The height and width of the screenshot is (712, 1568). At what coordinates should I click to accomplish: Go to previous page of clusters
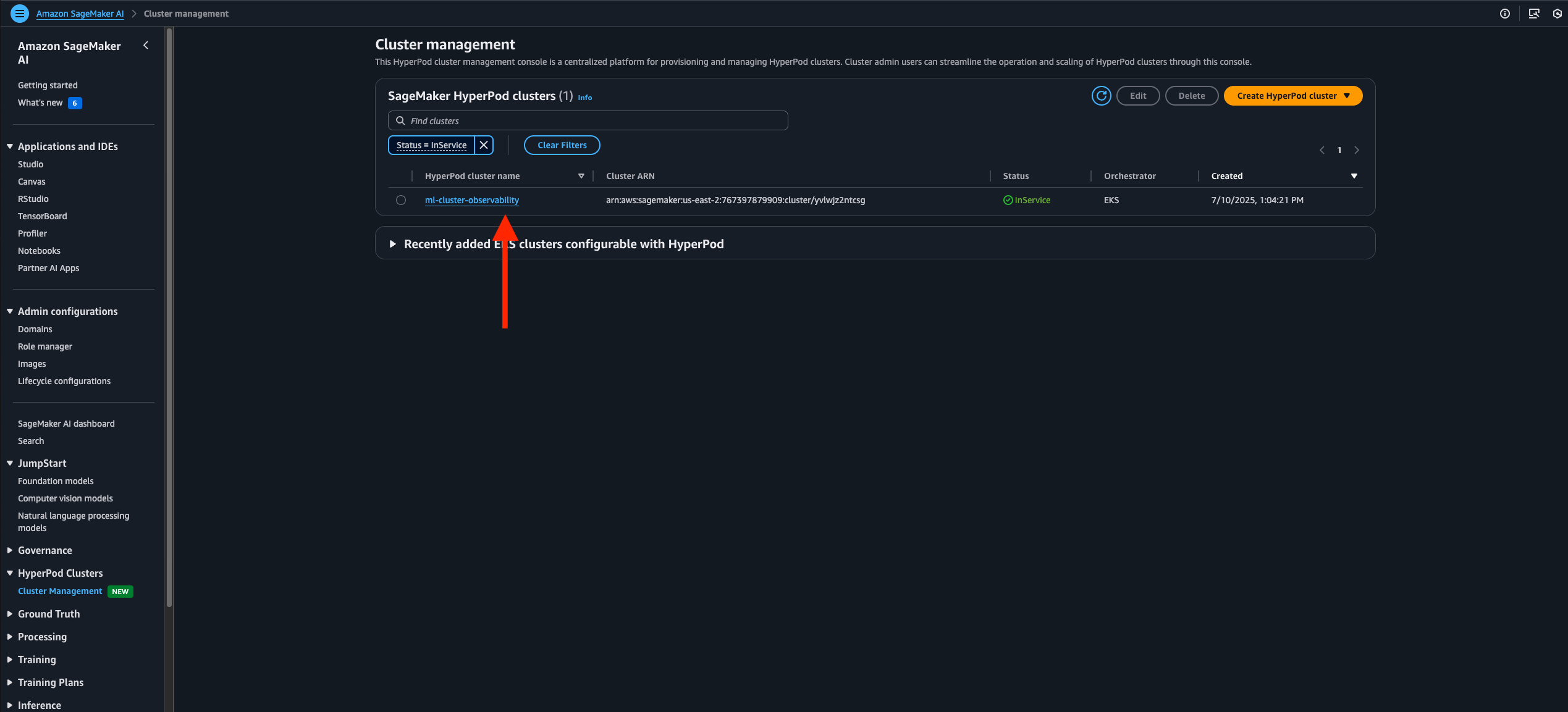coord(1322,150)
